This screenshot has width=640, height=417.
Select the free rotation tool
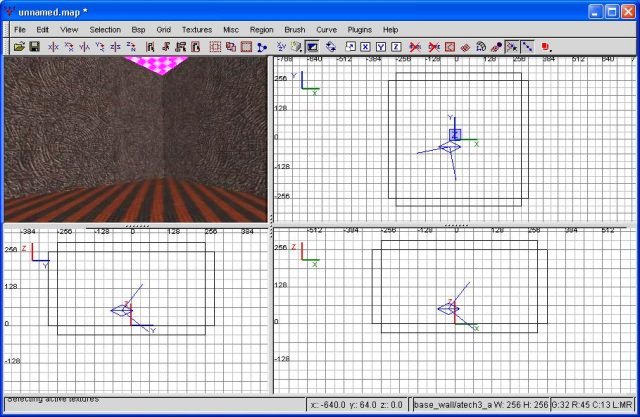click(x=331, y=47)
